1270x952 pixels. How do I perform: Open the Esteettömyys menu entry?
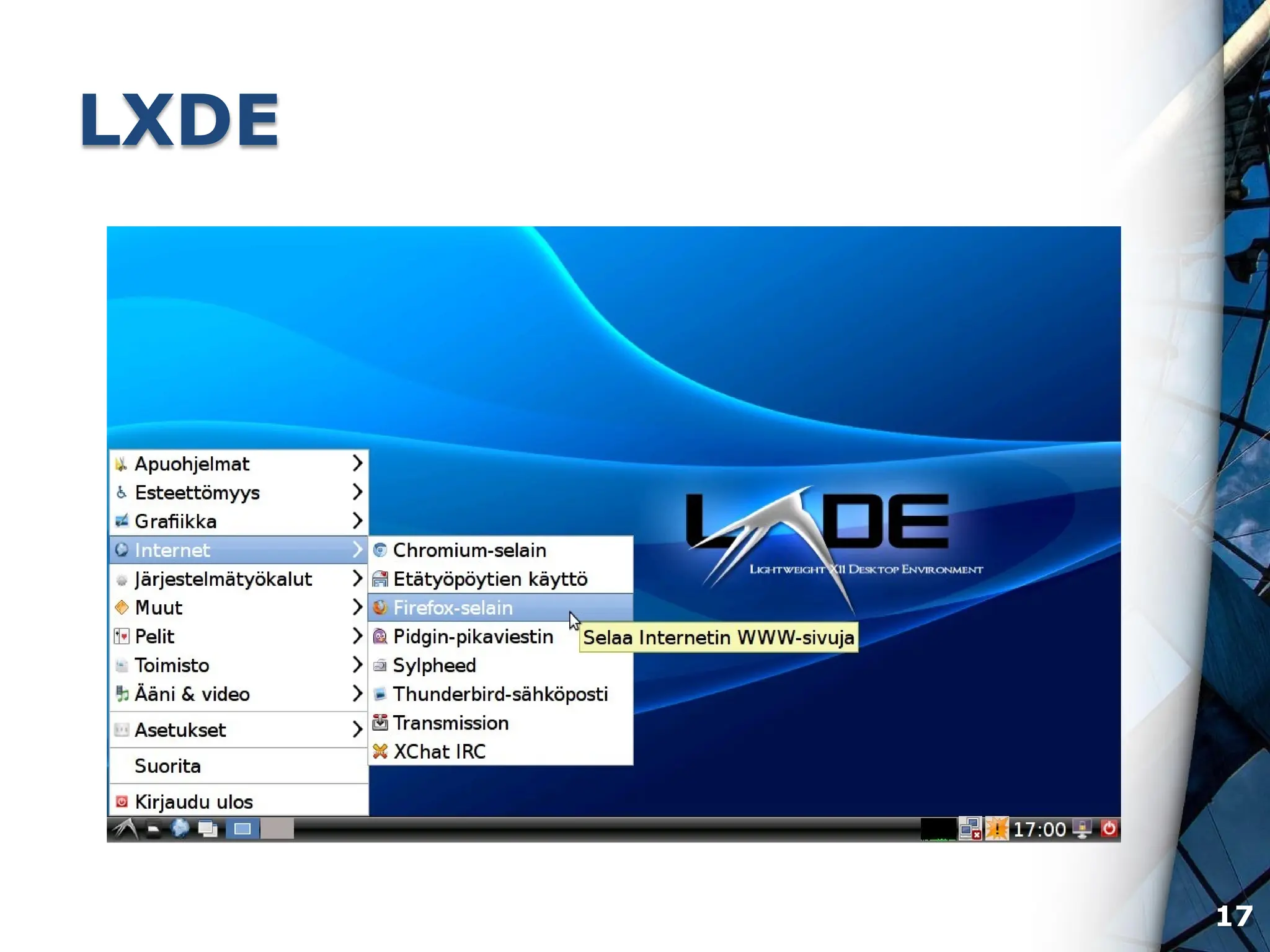click(239, 493)
